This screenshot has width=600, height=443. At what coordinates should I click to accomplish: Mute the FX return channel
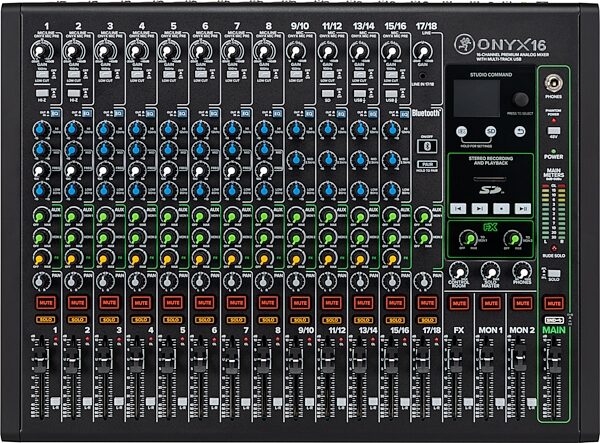459,303
